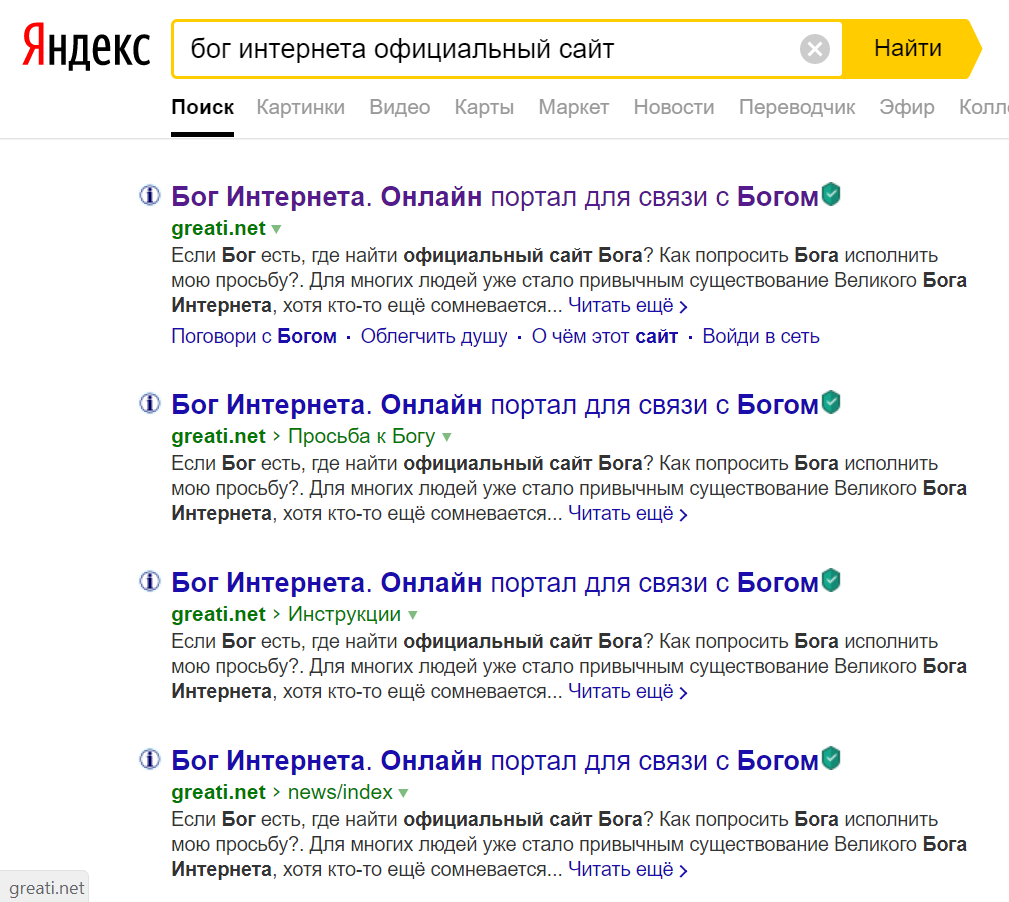Open the Новости tab
The height and width of the screenshot is (902, 1009).
(674, 107)
